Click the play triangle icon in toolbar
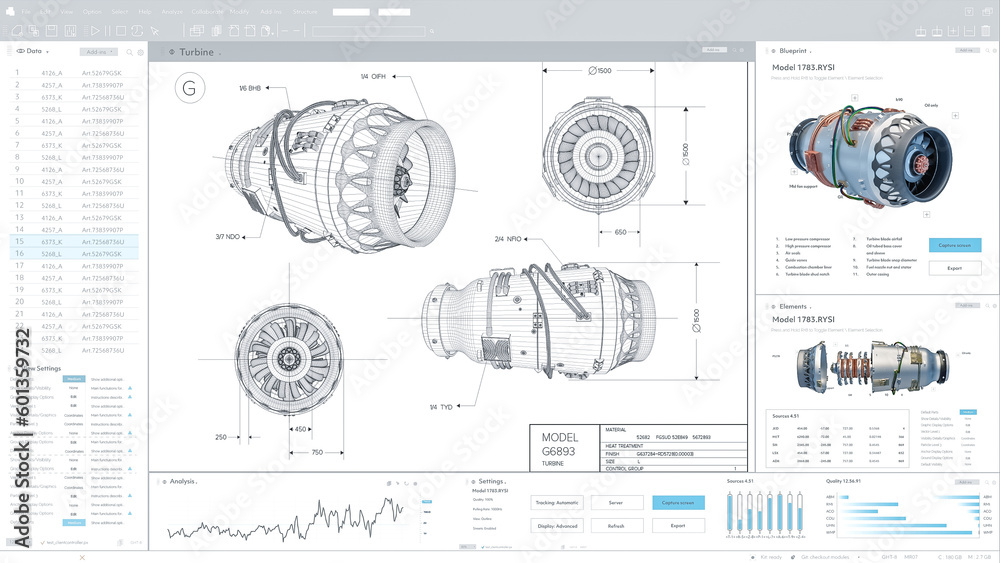The height and width of the screenshot is (563, 1000). point(95,30)
